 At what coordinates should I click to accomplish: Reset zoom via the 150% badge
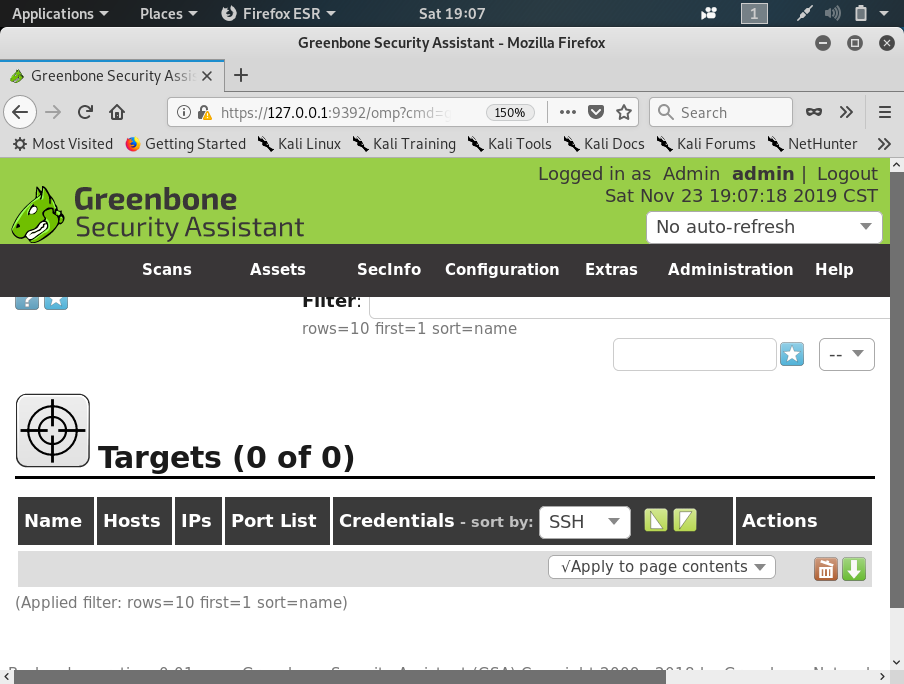coord(510,112)
